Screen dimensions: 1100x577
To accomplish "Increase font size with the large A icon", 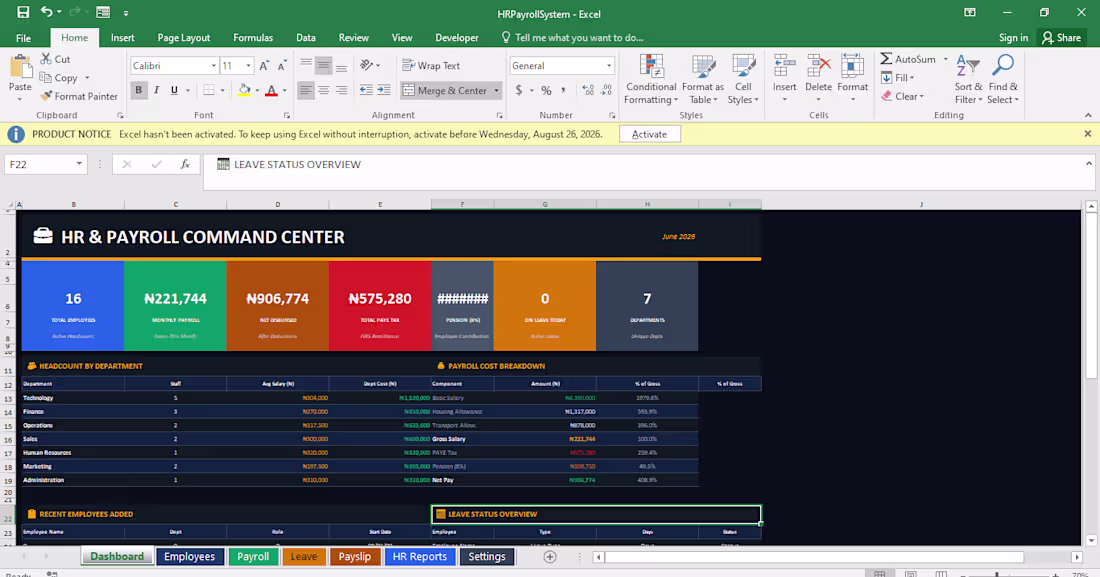I will pyautogui.click(x=264, y=65).
